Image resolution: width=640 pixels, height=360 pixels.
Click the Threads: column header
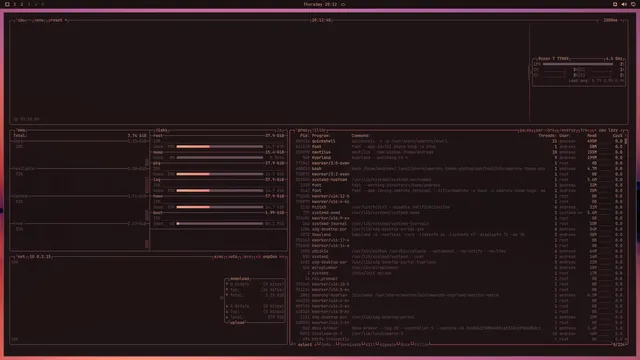547,136
